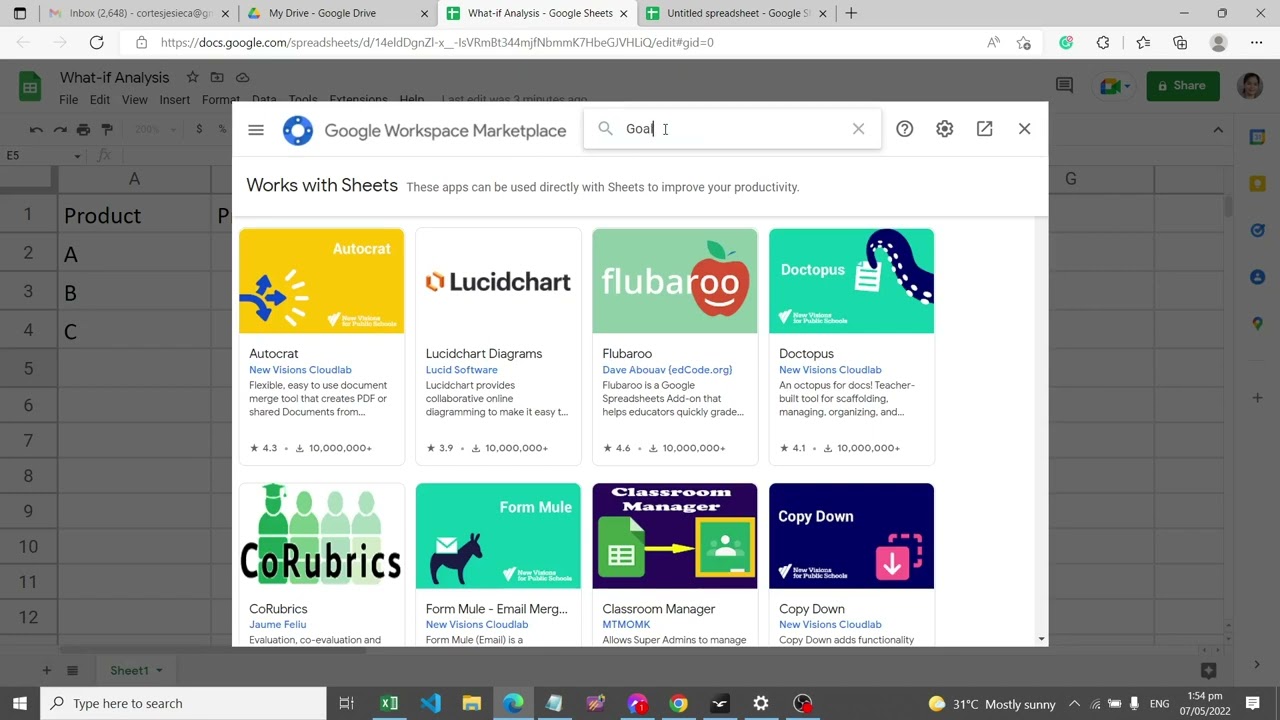The image size is (1280, 720).
Task: Open the Name box dropdown arrow
Action: 77,156
